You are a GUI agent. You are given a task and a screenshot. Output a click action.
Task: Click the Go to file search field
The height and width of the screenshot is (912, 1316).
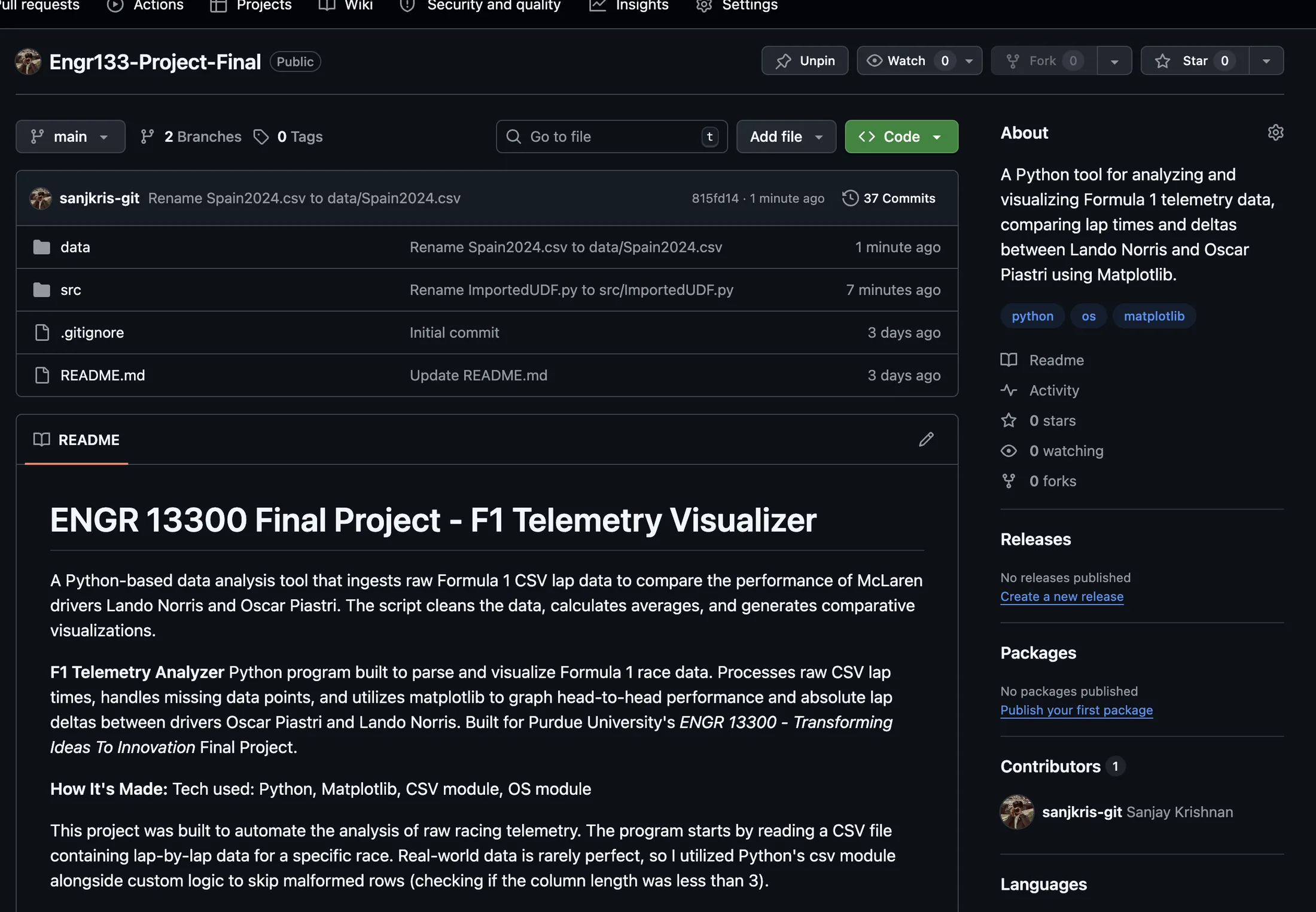pyautogui.click(x=611, y=137)
